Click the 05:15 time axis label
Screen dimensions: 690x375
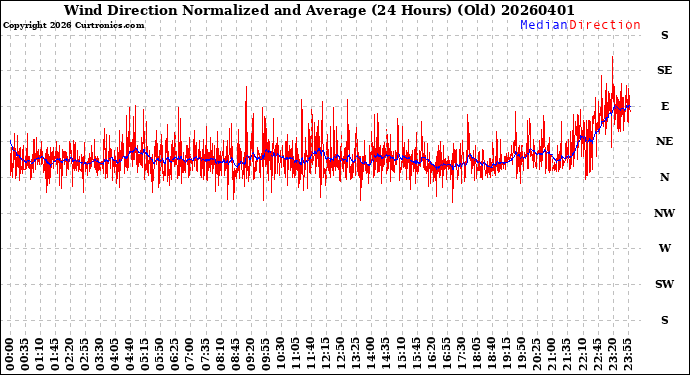[x=145, y=354]
